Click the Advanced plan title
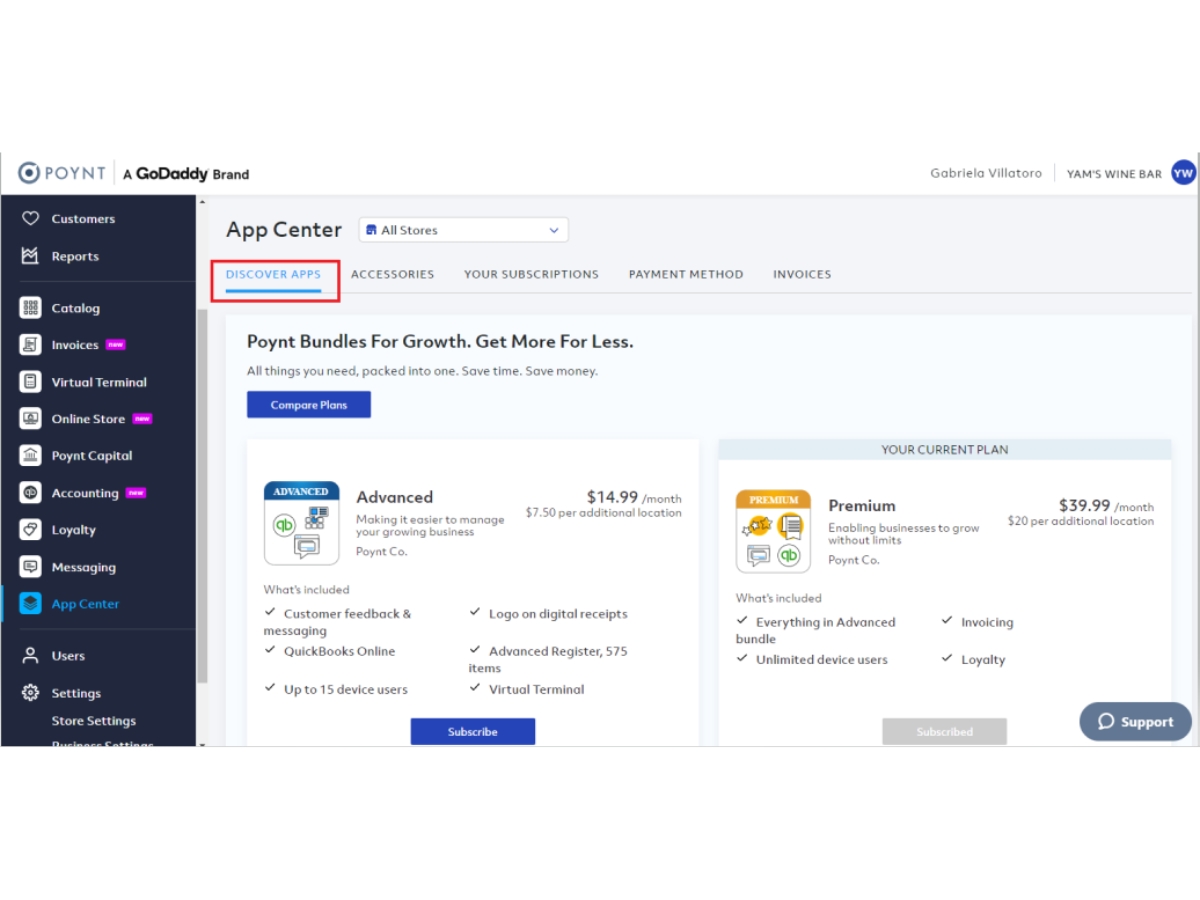This screenshot has width=1200, height=900. [x=395, y=497]
